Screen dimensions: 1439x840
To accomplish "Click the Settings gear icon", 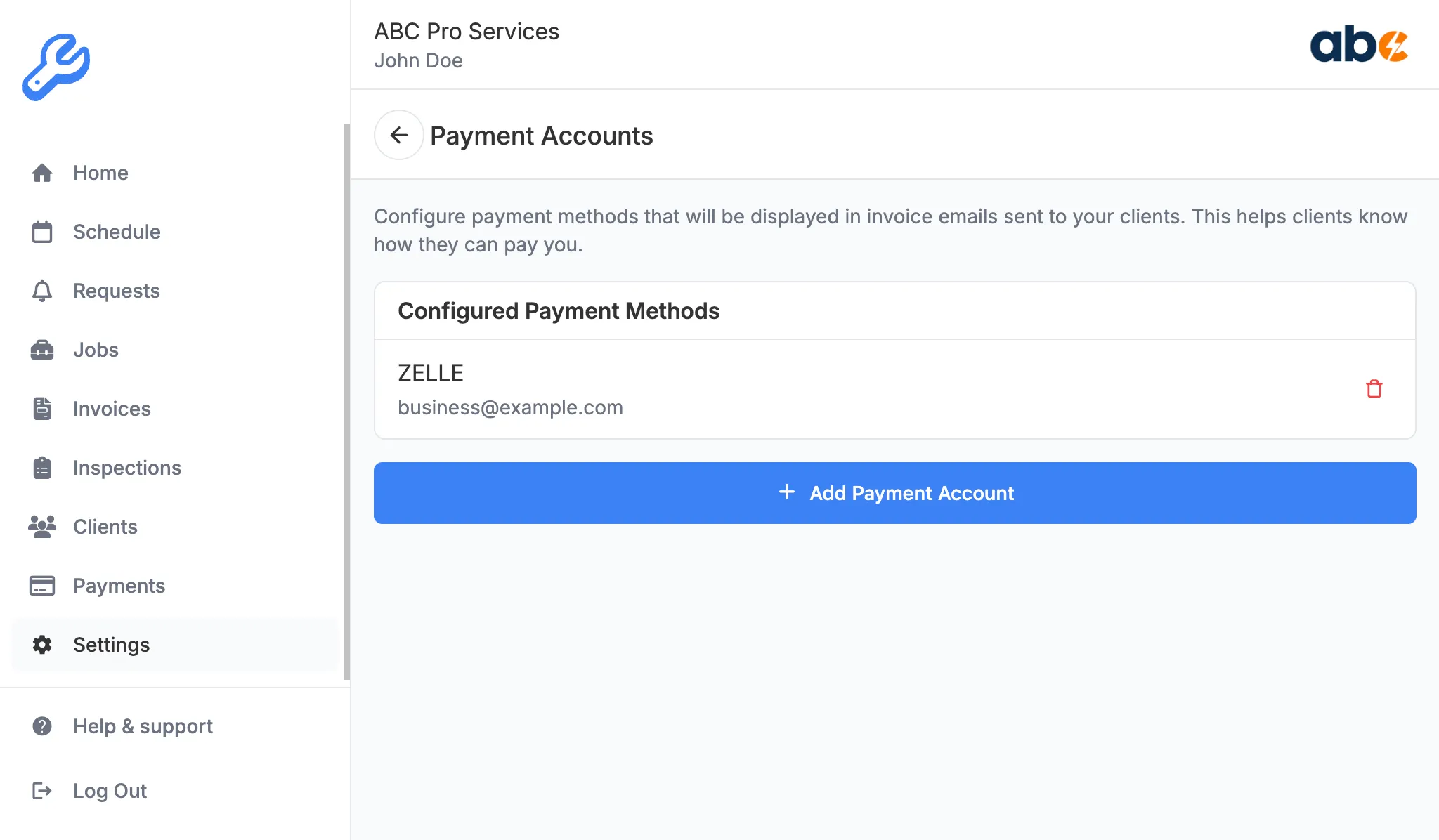I will [42, 645].
